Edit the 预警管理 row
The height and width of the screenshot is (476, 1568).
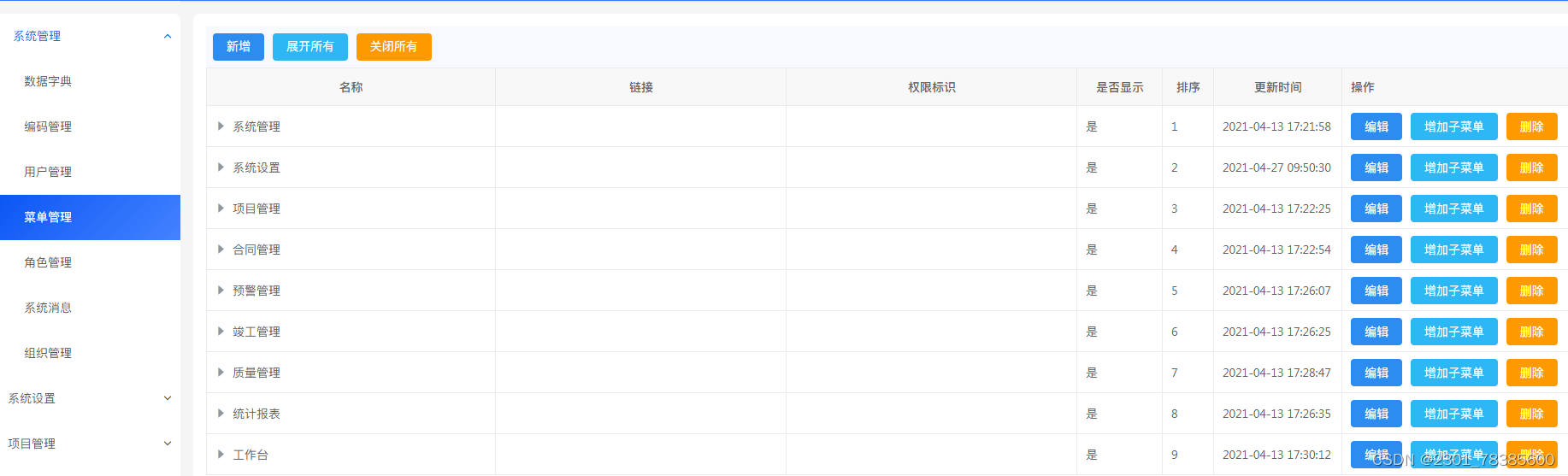pyautogui.click(x=1376, y=291)
